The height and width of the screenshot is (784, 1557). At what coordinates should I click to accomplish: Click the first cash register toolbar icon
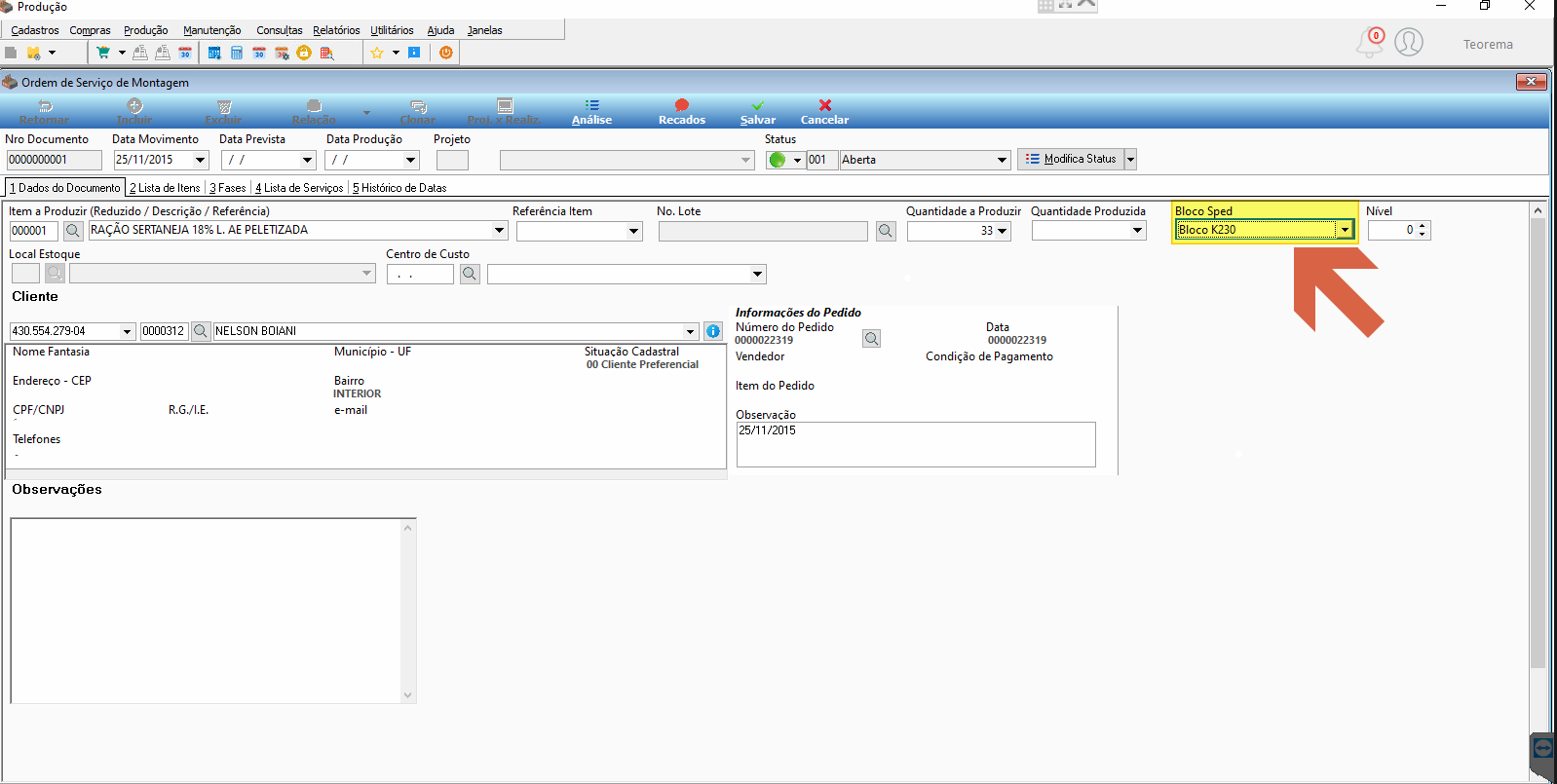click(x=140, y=53)
